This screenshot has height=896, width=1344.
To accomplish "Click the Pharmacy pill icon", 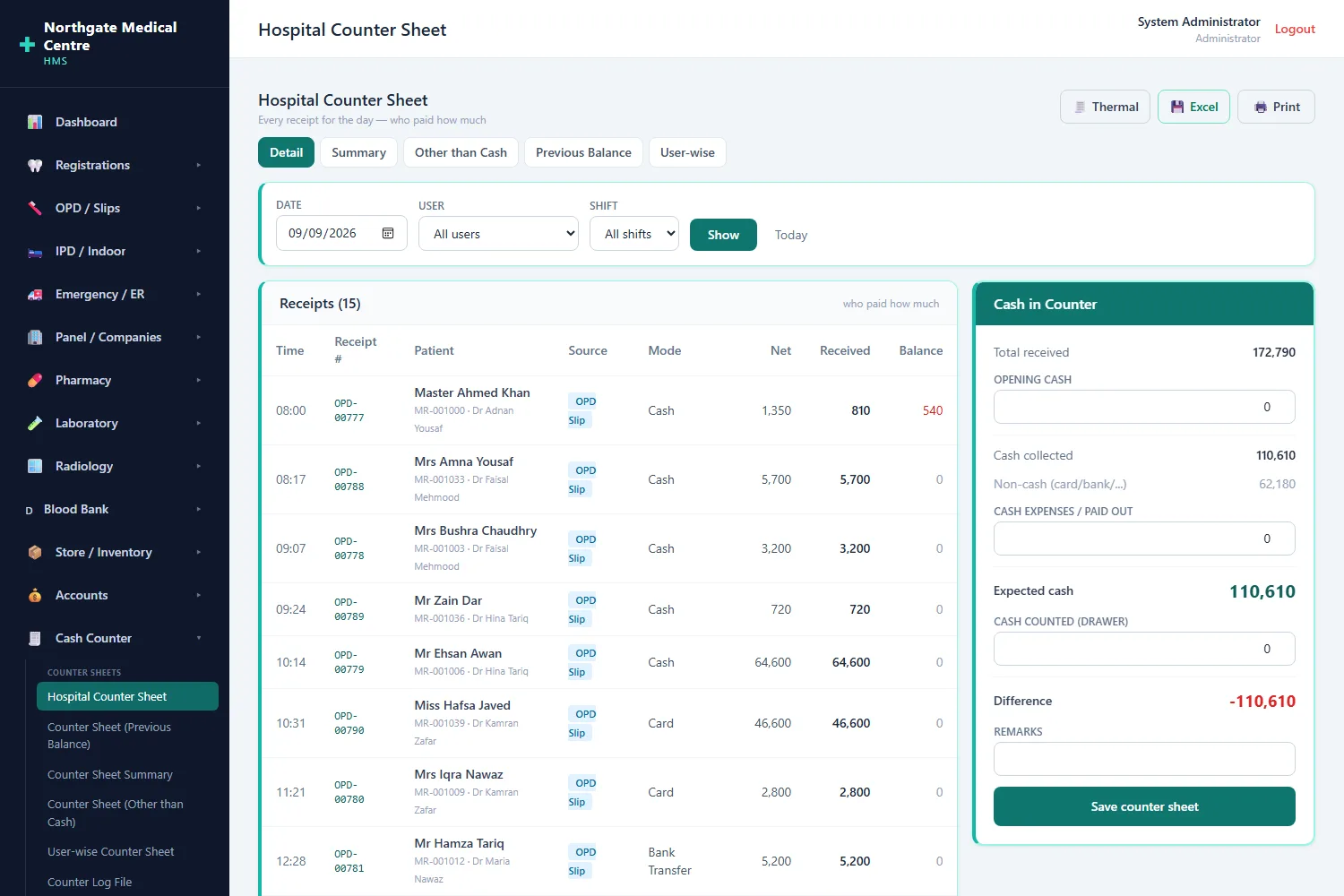I will tap(35, 380).
